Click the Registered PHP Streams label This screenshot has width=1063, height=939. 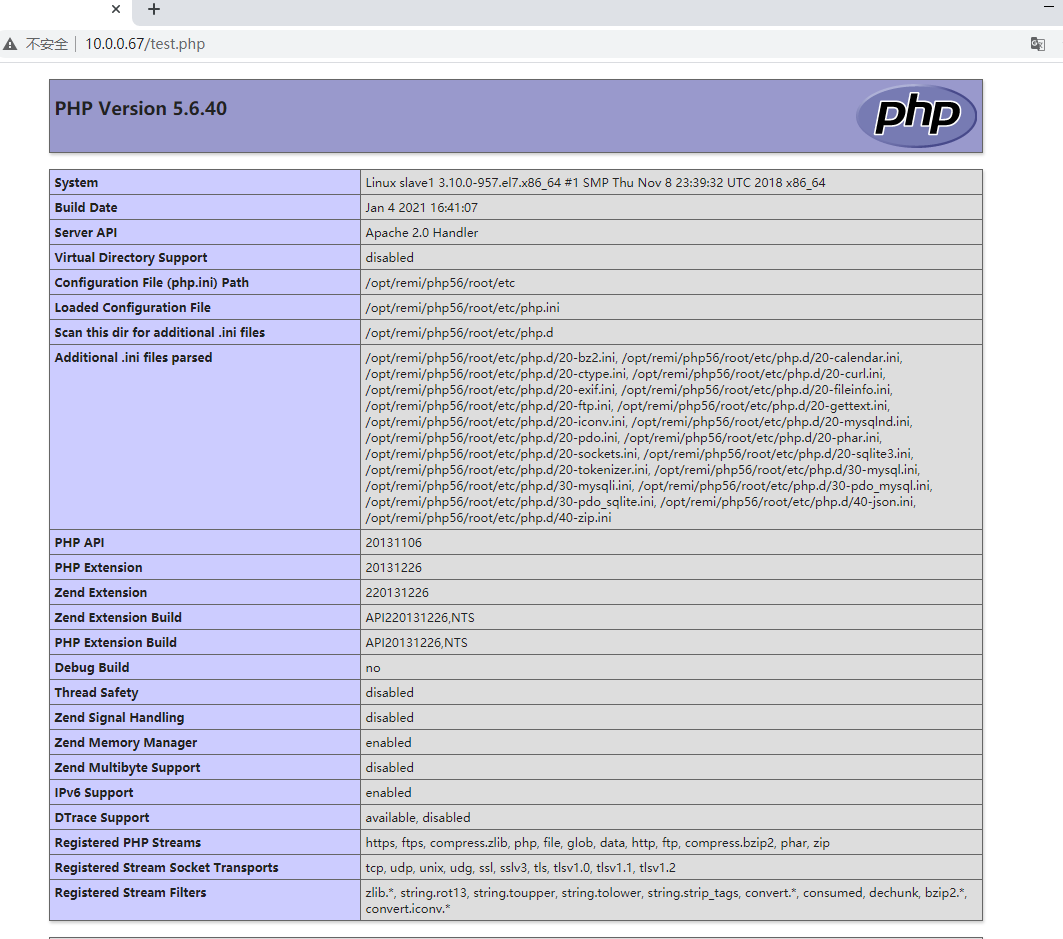click(127, 843)
